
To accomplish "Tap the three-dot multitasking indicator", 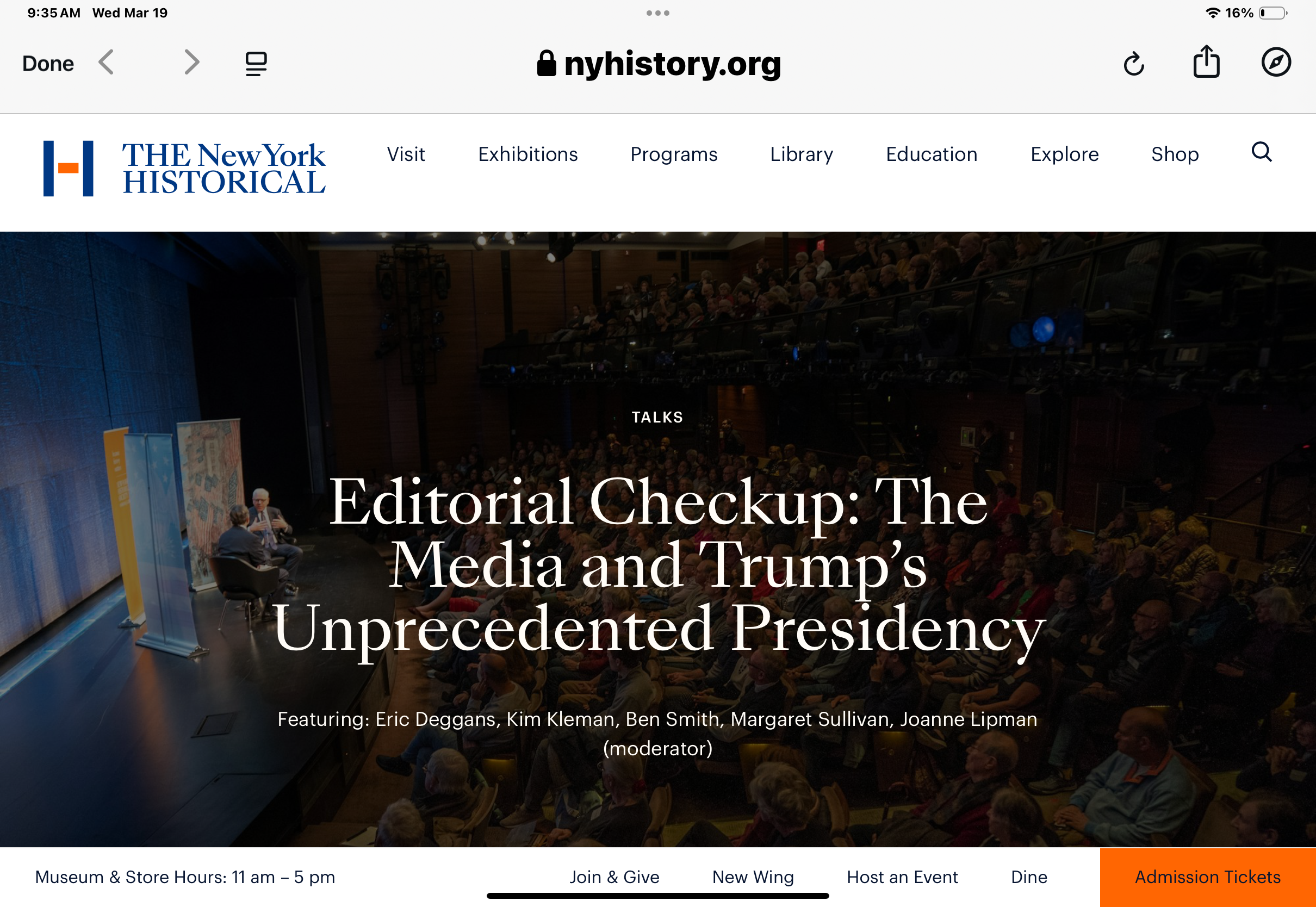I will tap(657, 13).
